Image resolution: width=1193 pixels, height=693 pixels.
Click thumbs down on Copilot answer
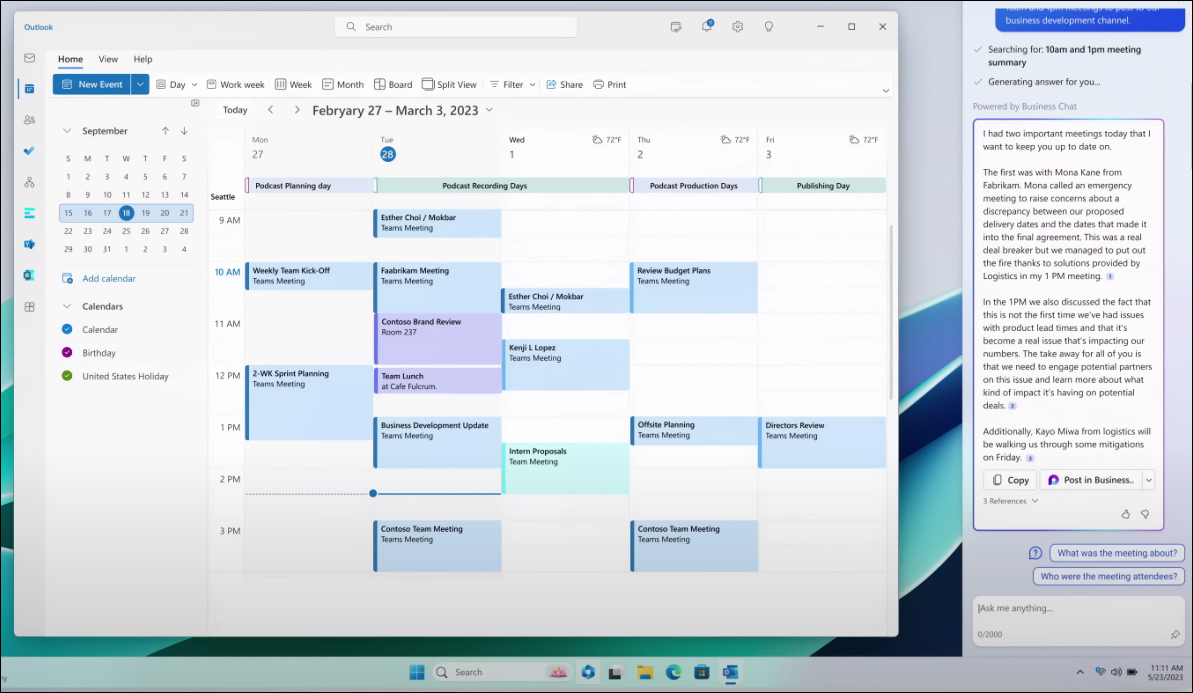1145,514
